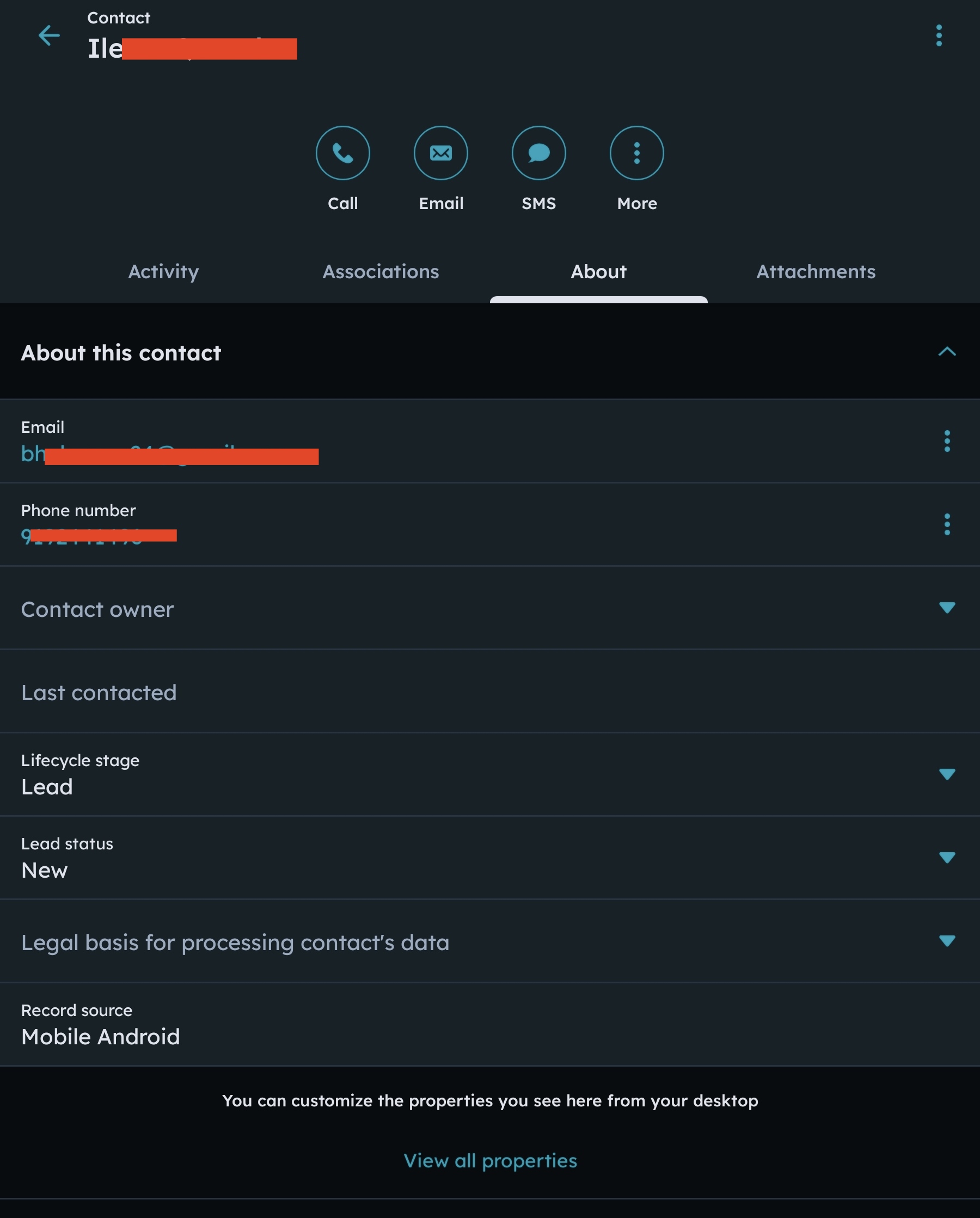Open options menu for Email field
This screenshot has height=1218, width=980.
[x=947, y=441]
